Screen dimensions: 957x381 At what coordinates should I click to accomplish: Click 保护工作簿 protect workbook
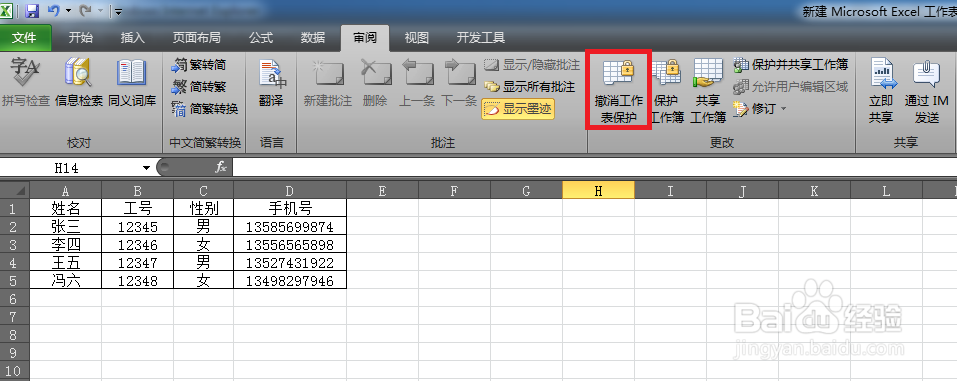[667, 90]
